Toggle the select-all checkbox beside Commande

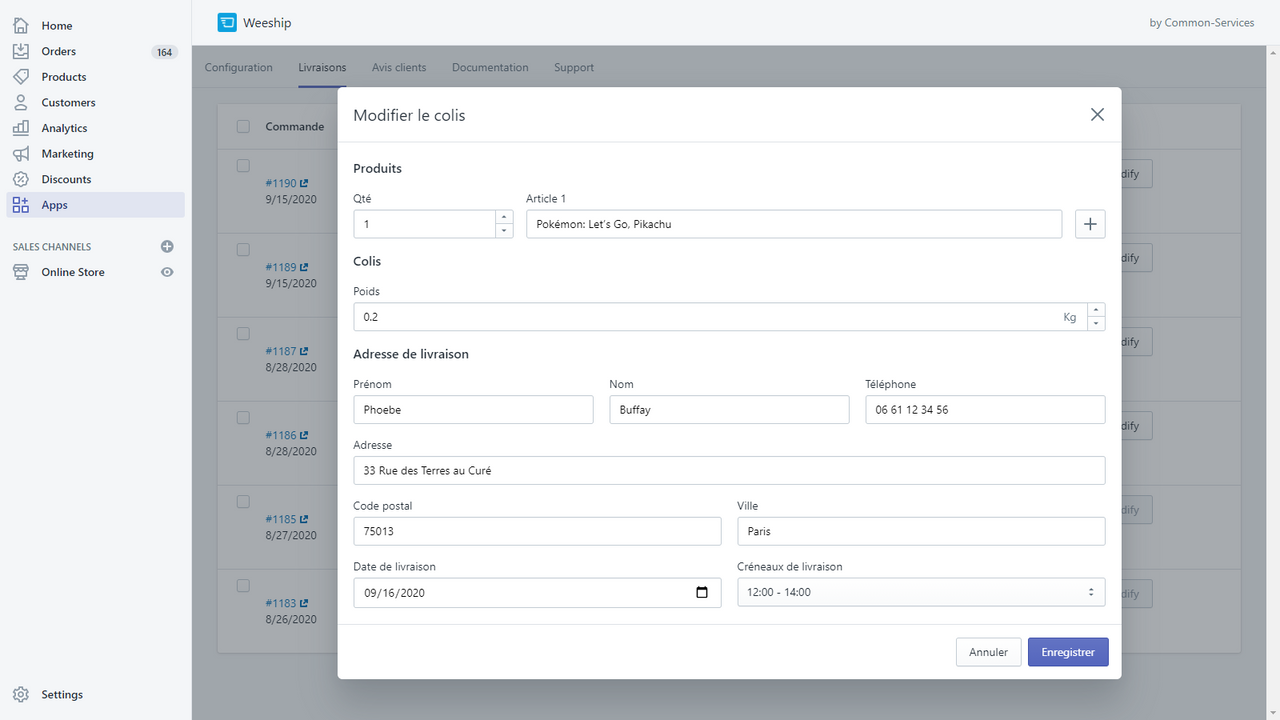coord(243,126)
